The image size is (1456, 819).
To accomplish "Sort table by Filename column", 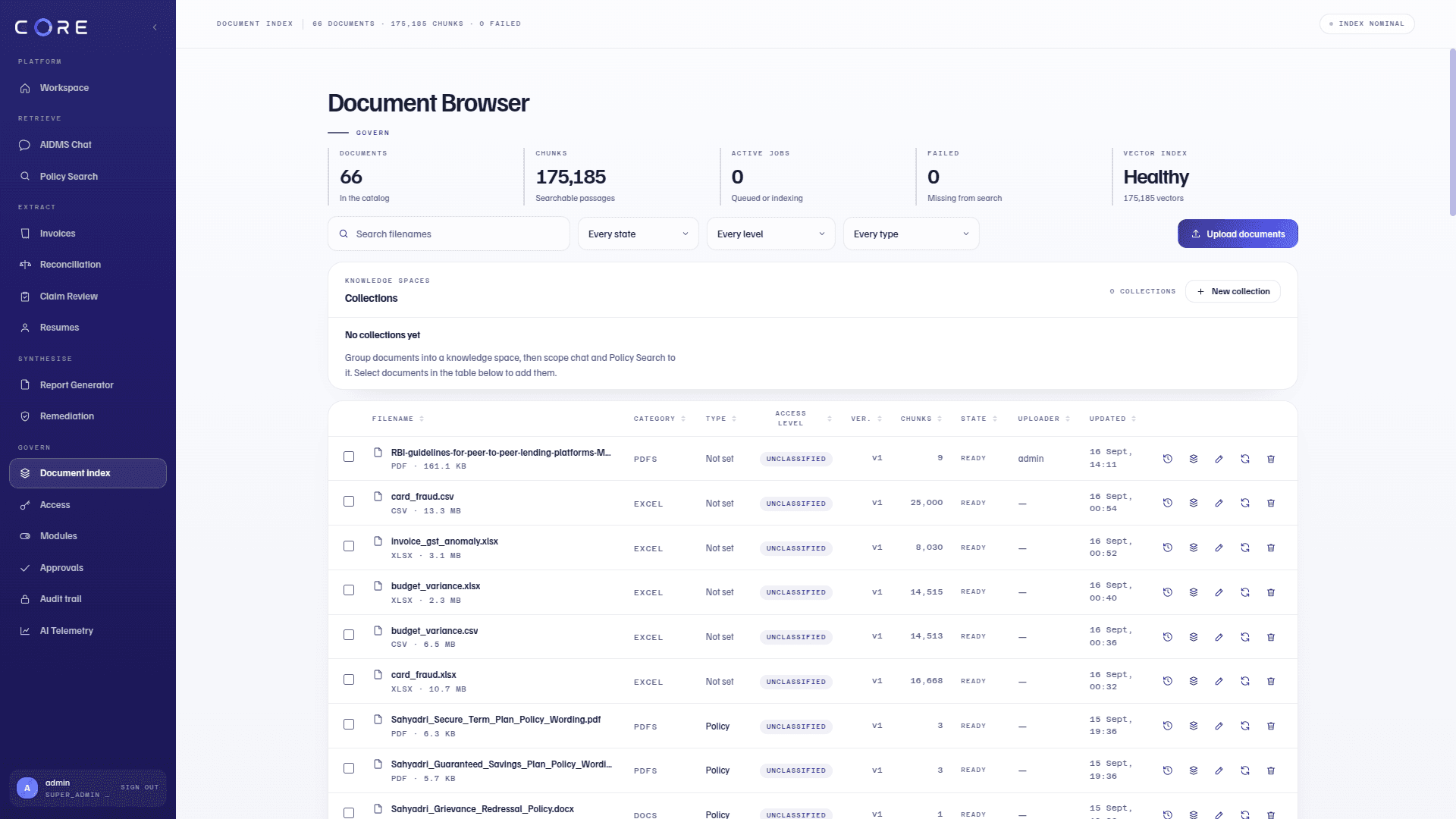I will (x=398, y=419).
